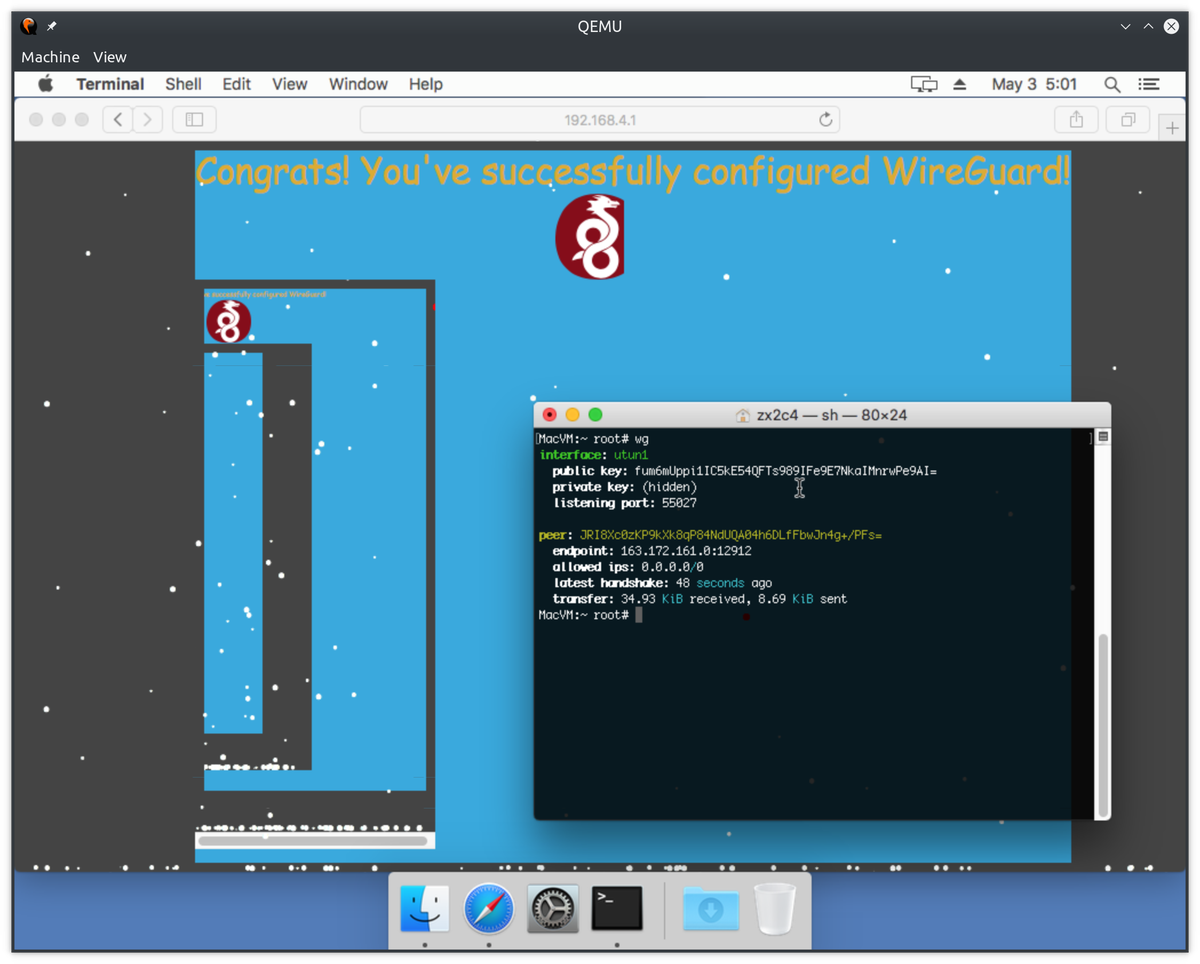This screenshot has height=964, width=1200.
Task: Click the large WireGuard dragon logo
Action: point(590,237)
